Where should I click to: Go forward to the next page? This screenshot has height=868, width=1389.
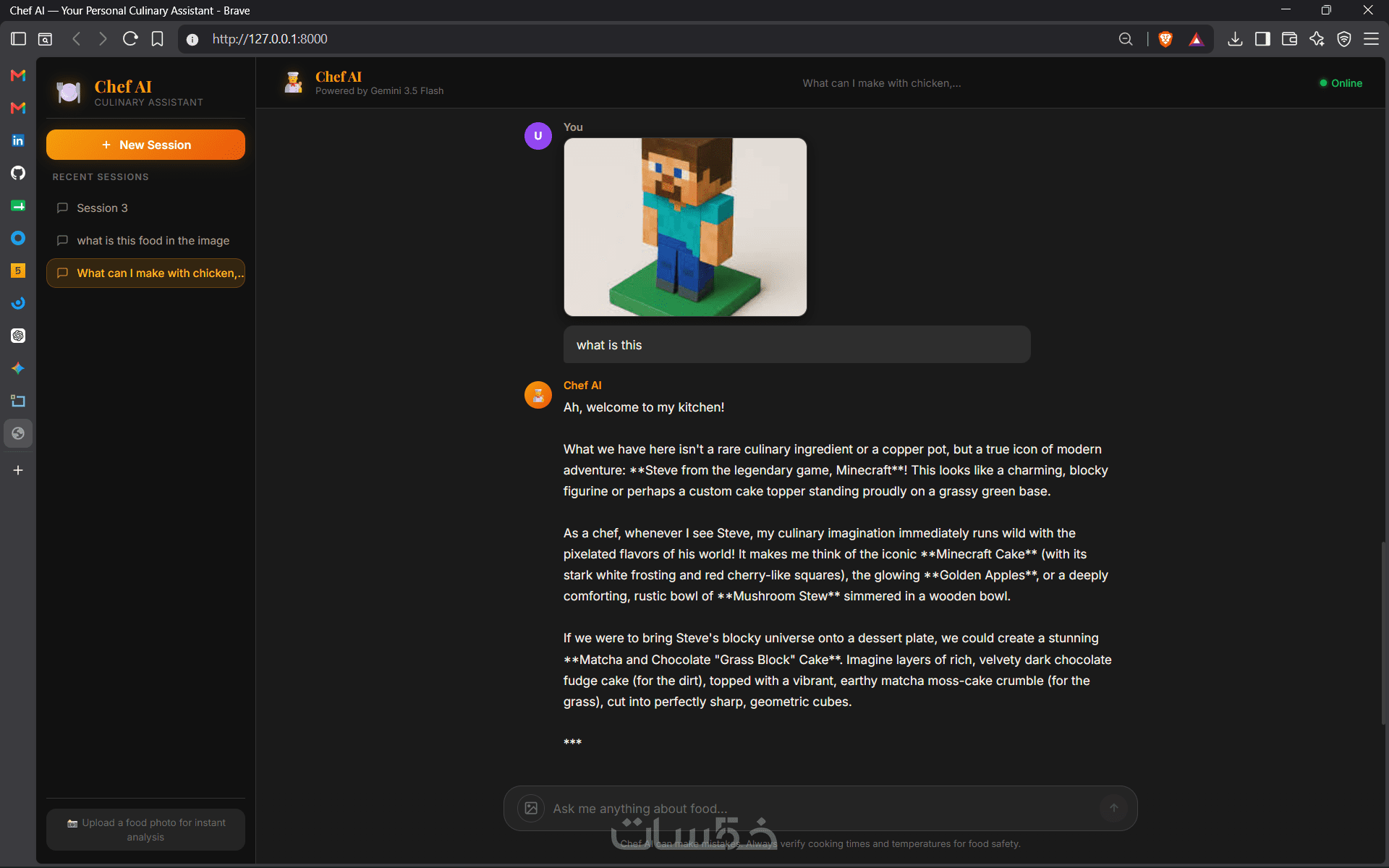103,39
